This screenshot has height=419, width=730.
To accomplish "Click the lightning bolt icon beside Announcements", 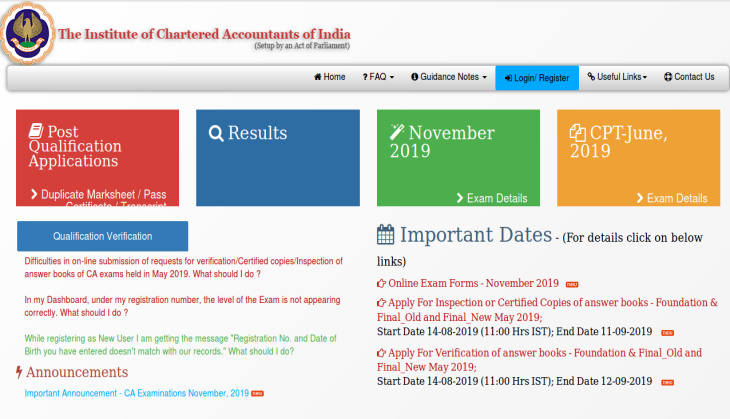I will pos(19,372).
